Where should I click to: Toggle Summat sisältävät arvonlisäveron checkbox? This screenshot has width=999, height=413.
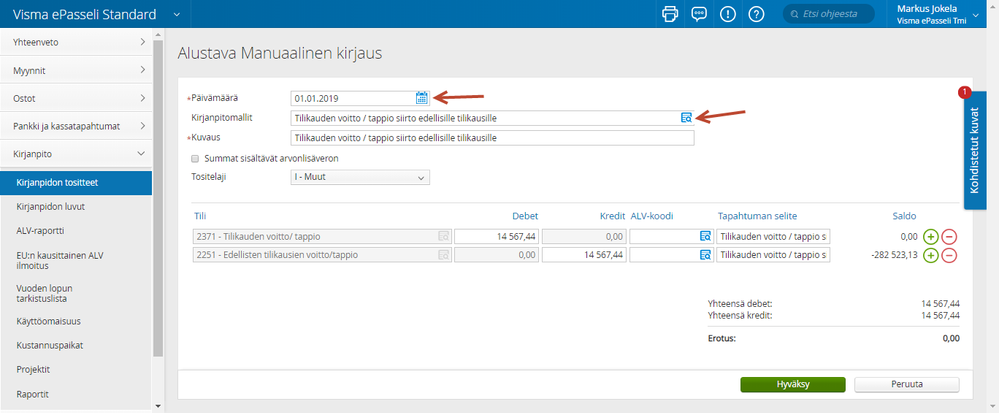pos(196,158)
